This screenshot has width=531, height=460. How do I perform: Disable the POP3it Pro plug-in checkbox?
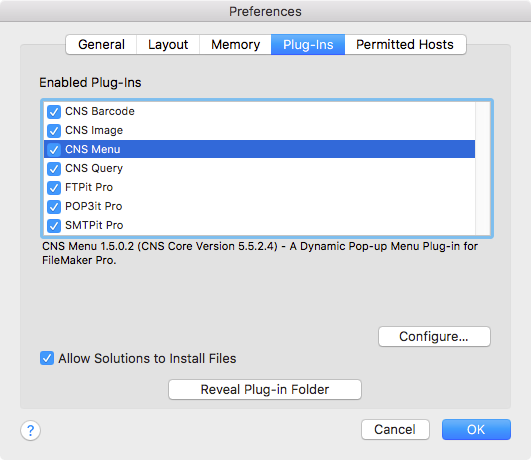54,206
